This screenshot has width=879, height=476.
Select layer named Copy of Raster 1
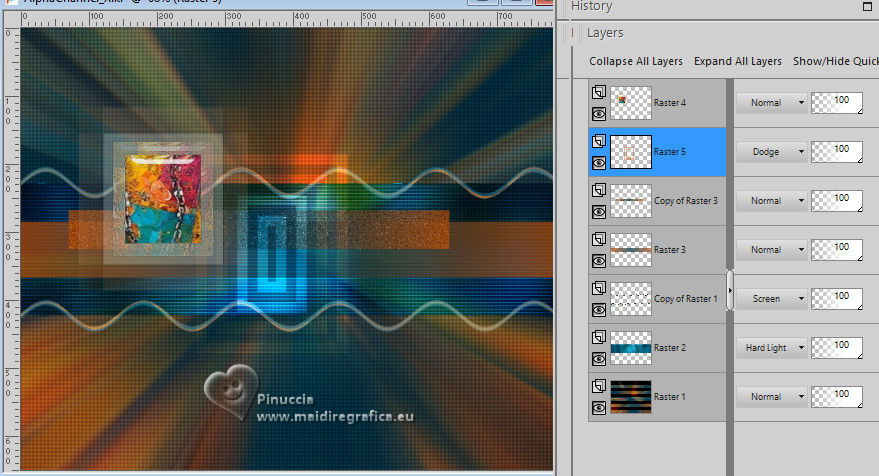pos(686,299)
